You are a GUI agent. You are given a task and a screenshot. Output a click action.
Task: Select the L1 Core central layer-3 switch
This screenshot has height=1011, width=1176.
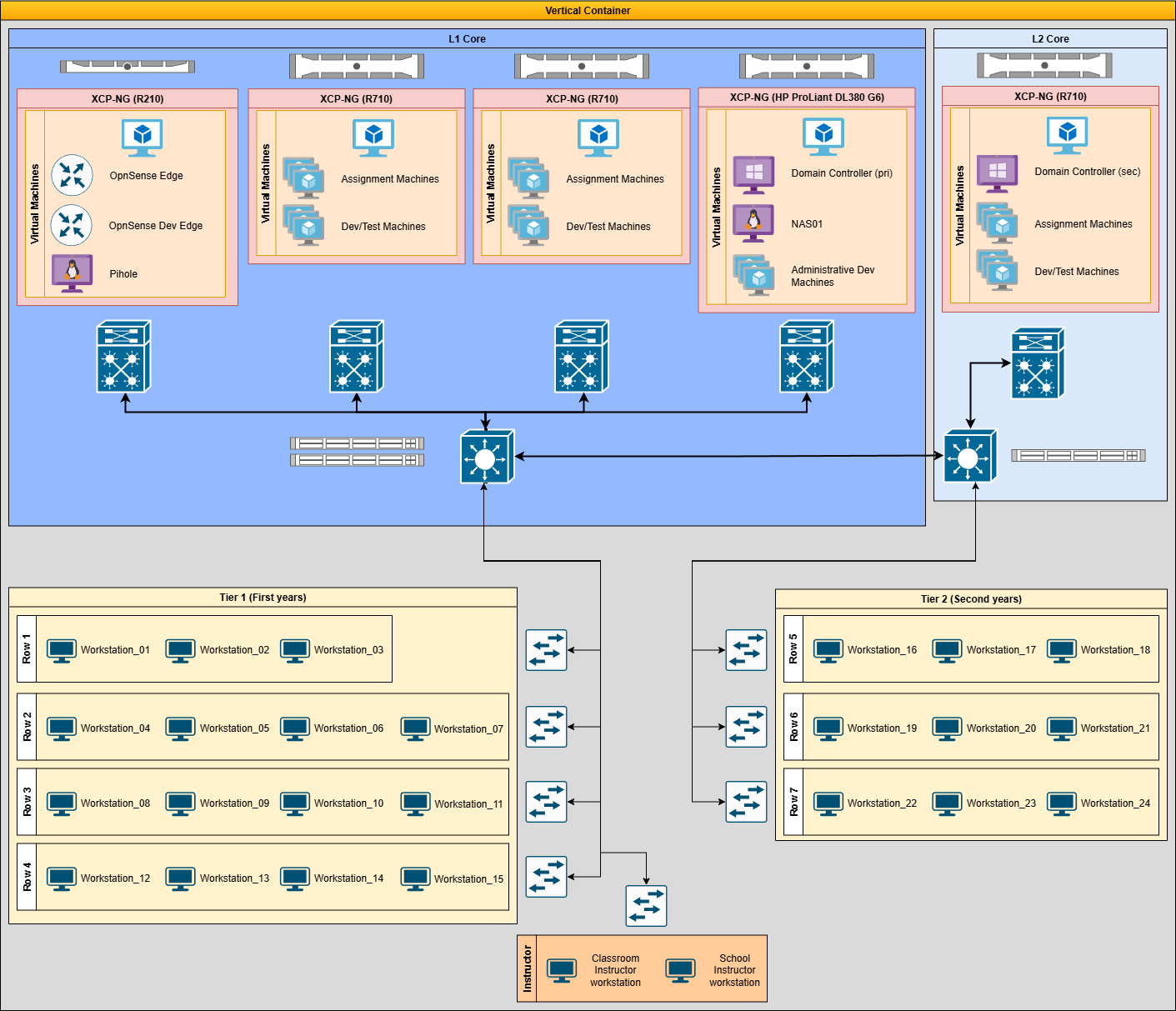click(487, 456)
